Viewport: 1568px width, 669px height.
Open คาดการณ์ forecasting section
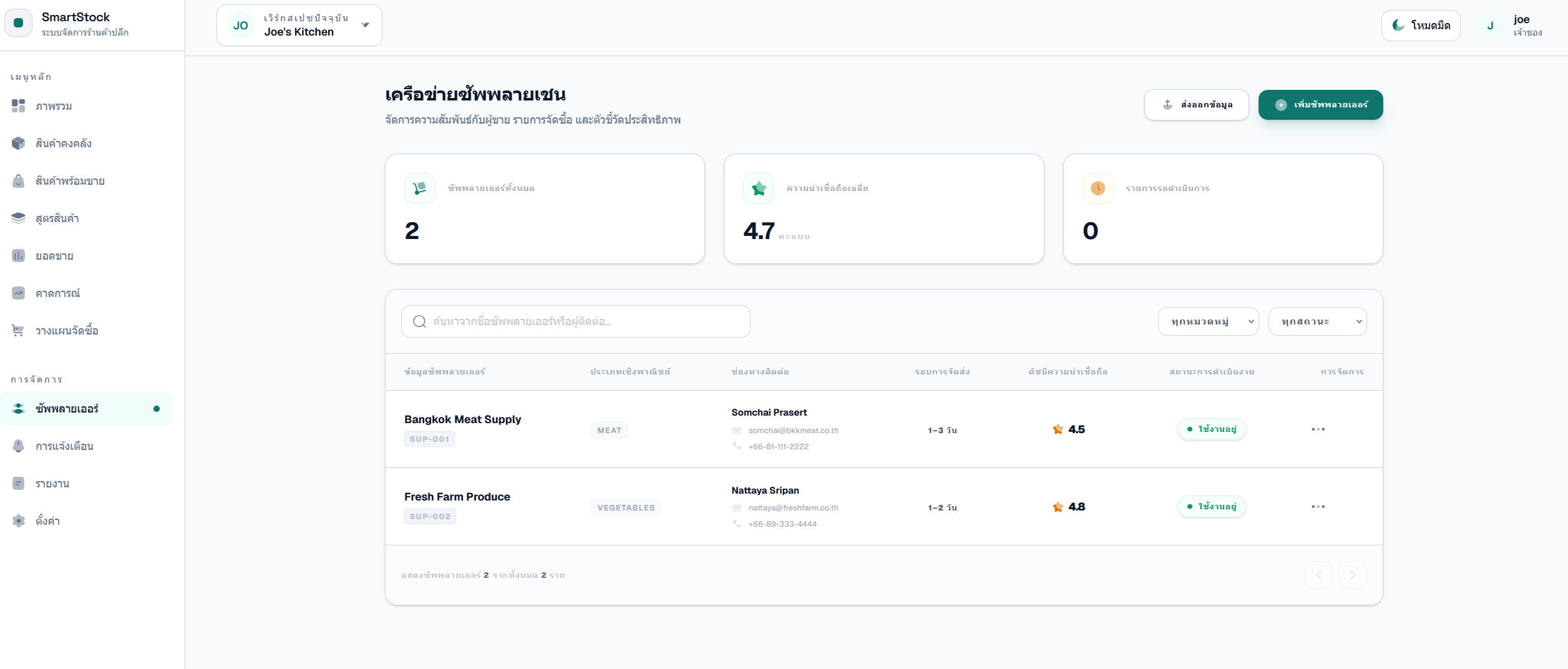tap(56, 293)
